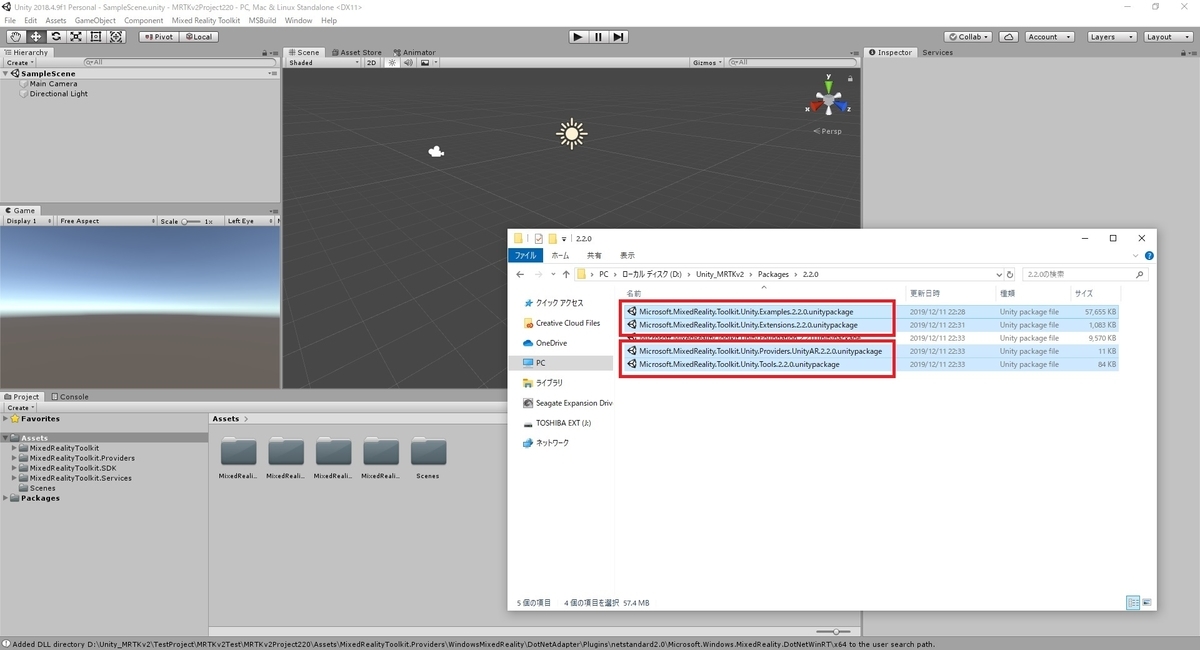
Task: Toggle Pivot/Center handle position
Action: tap(158, 36)
